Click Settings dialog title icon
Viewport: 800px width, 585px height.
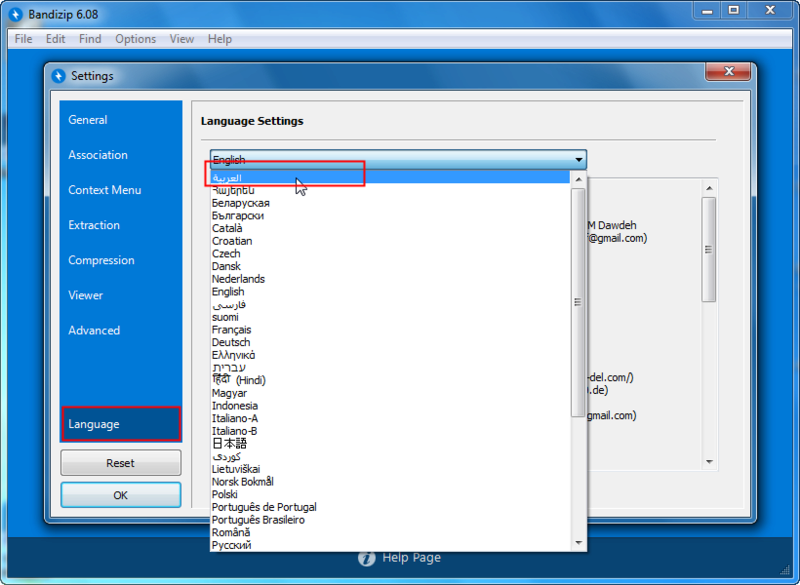click(x=59, y=76)
